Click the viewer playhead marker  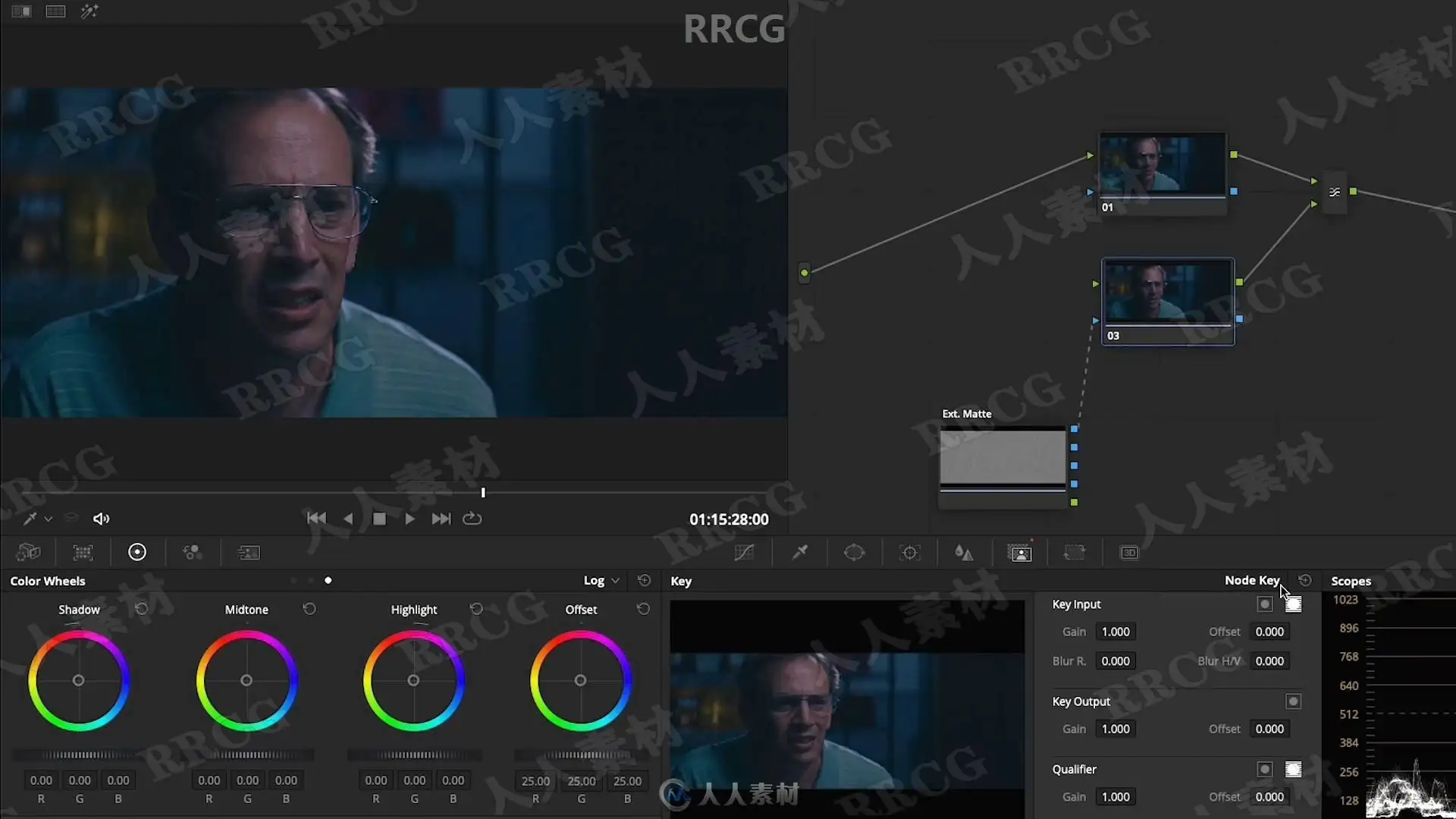pyautogui.click(x=483, y=492)
